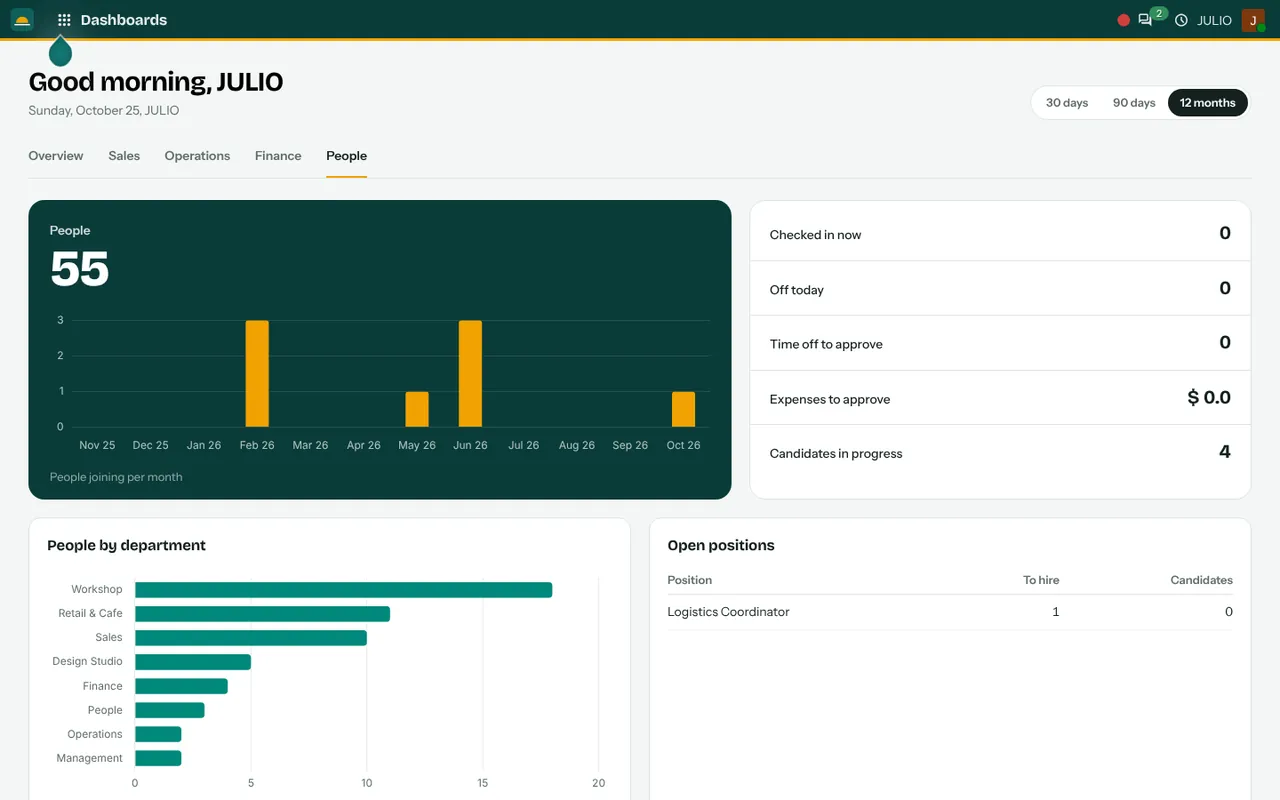Click the 'People by department' heading
The height and width of the screenshot is (800, 1280).
(x=126, y=545)
